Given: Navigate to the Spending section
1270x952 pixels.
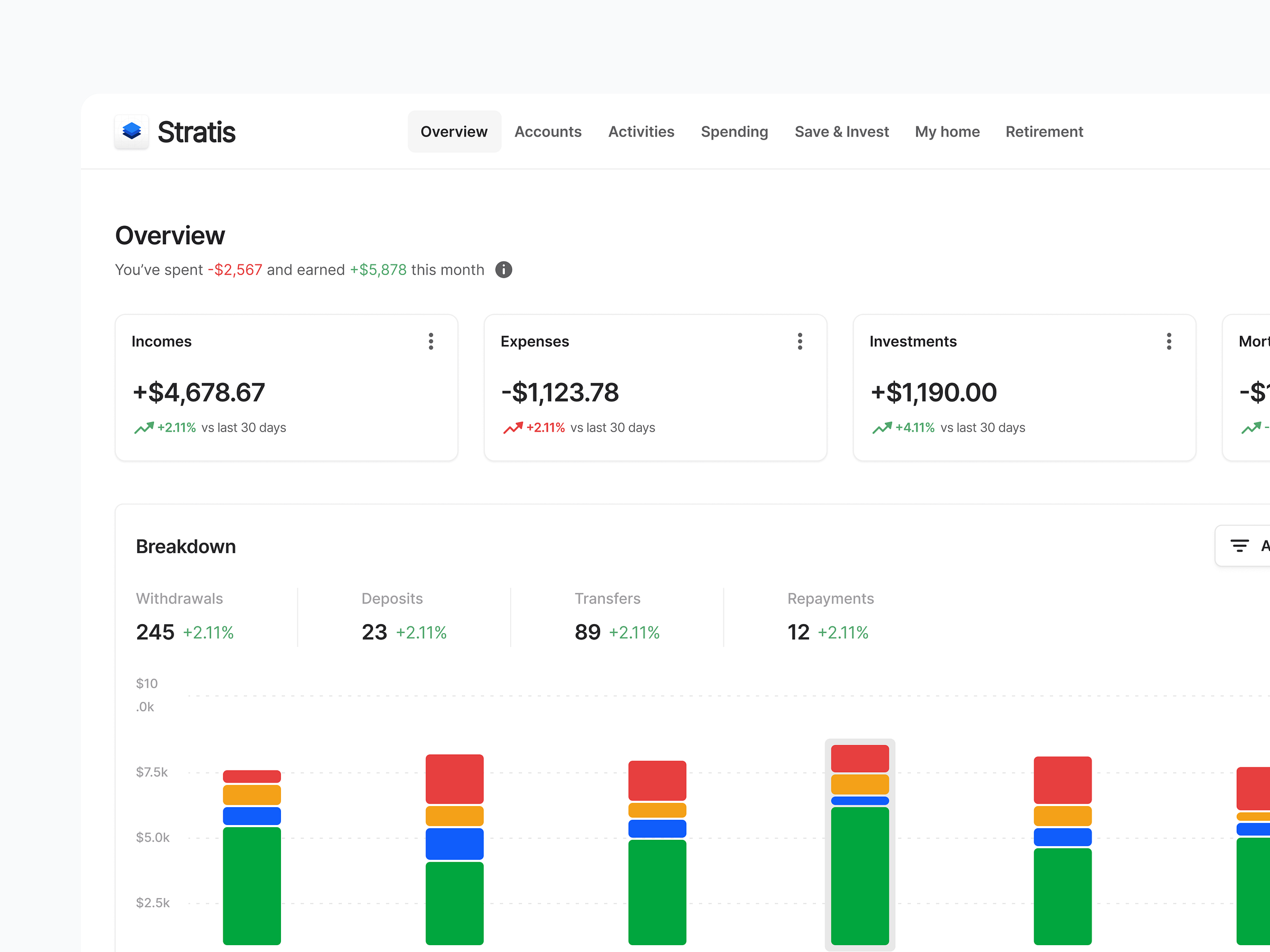Looking at the screenshot, I should [734, 131].
